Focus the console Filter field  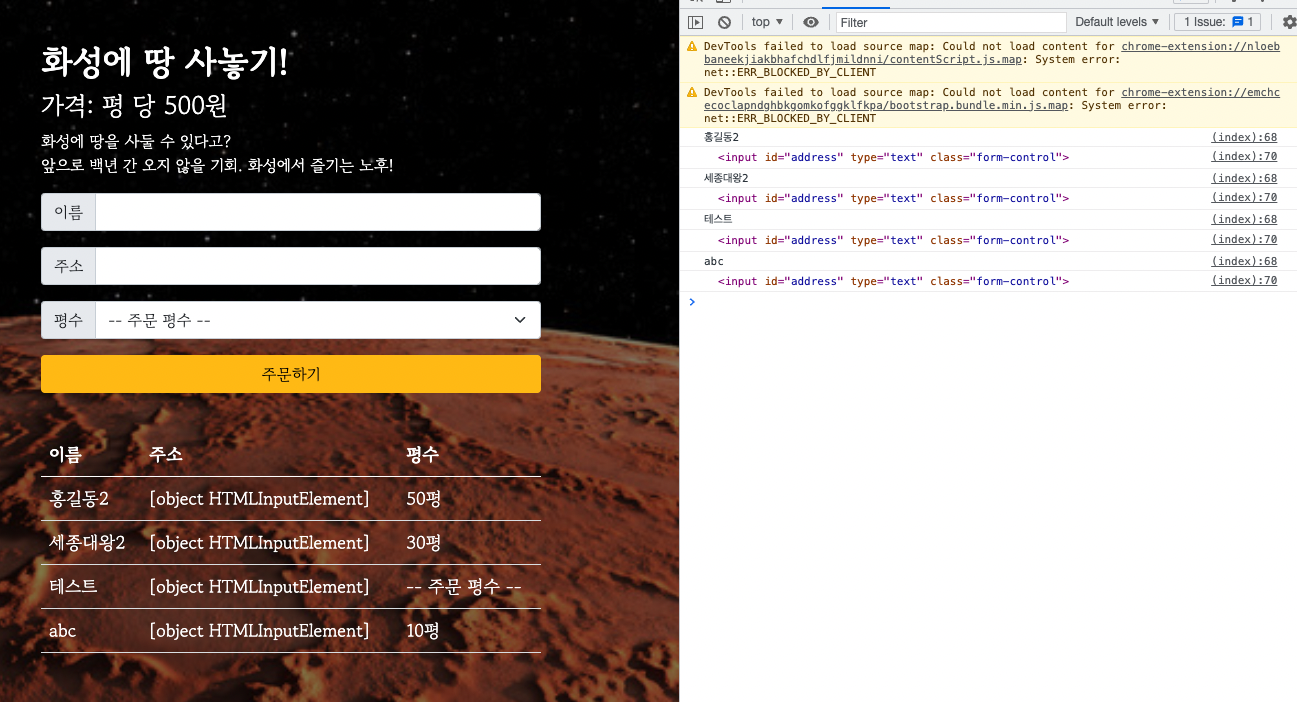click(x=951, y=22)
